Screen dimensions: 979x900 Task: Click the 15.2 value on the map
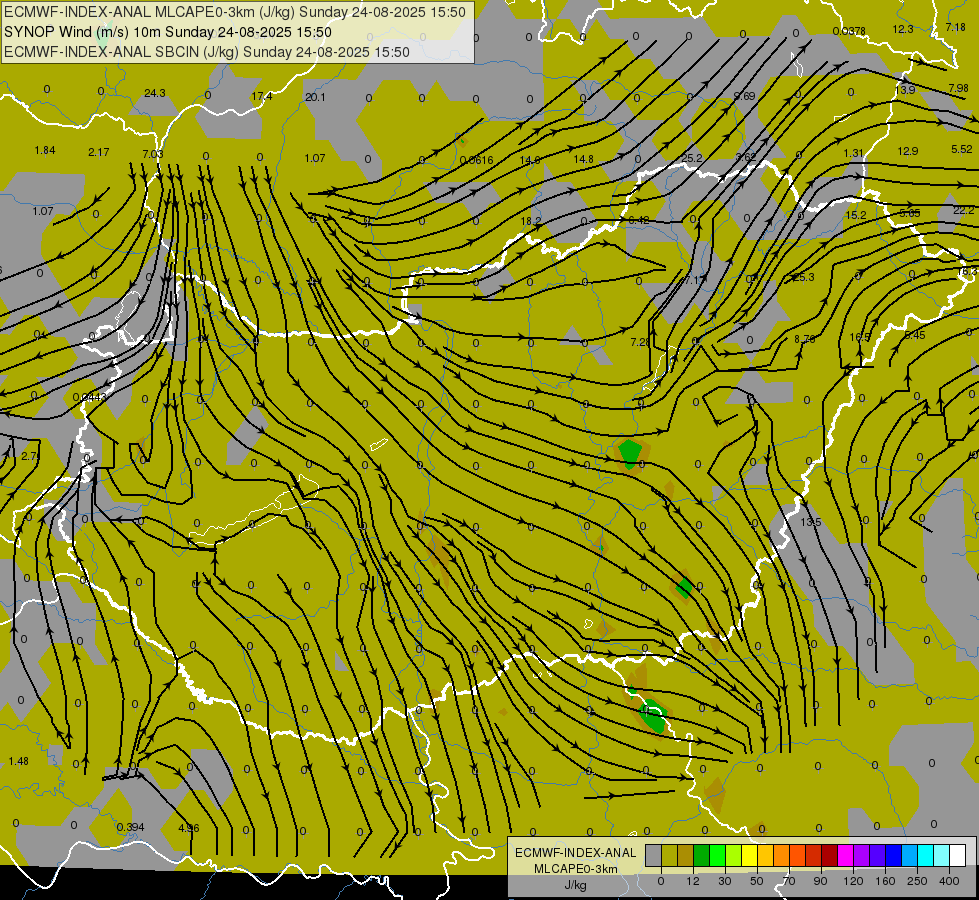point(855,215)
